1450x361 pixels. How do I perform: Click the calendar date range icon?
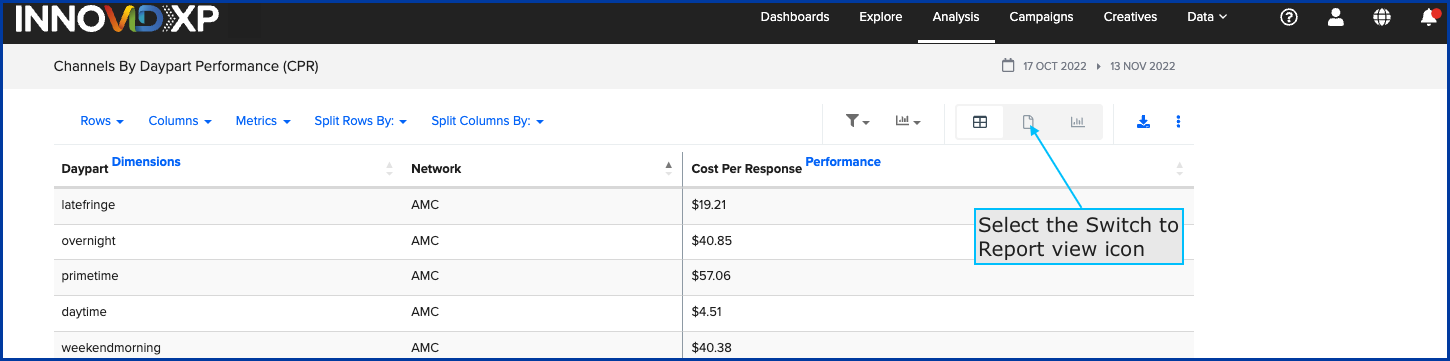[x=1008, y=66]
